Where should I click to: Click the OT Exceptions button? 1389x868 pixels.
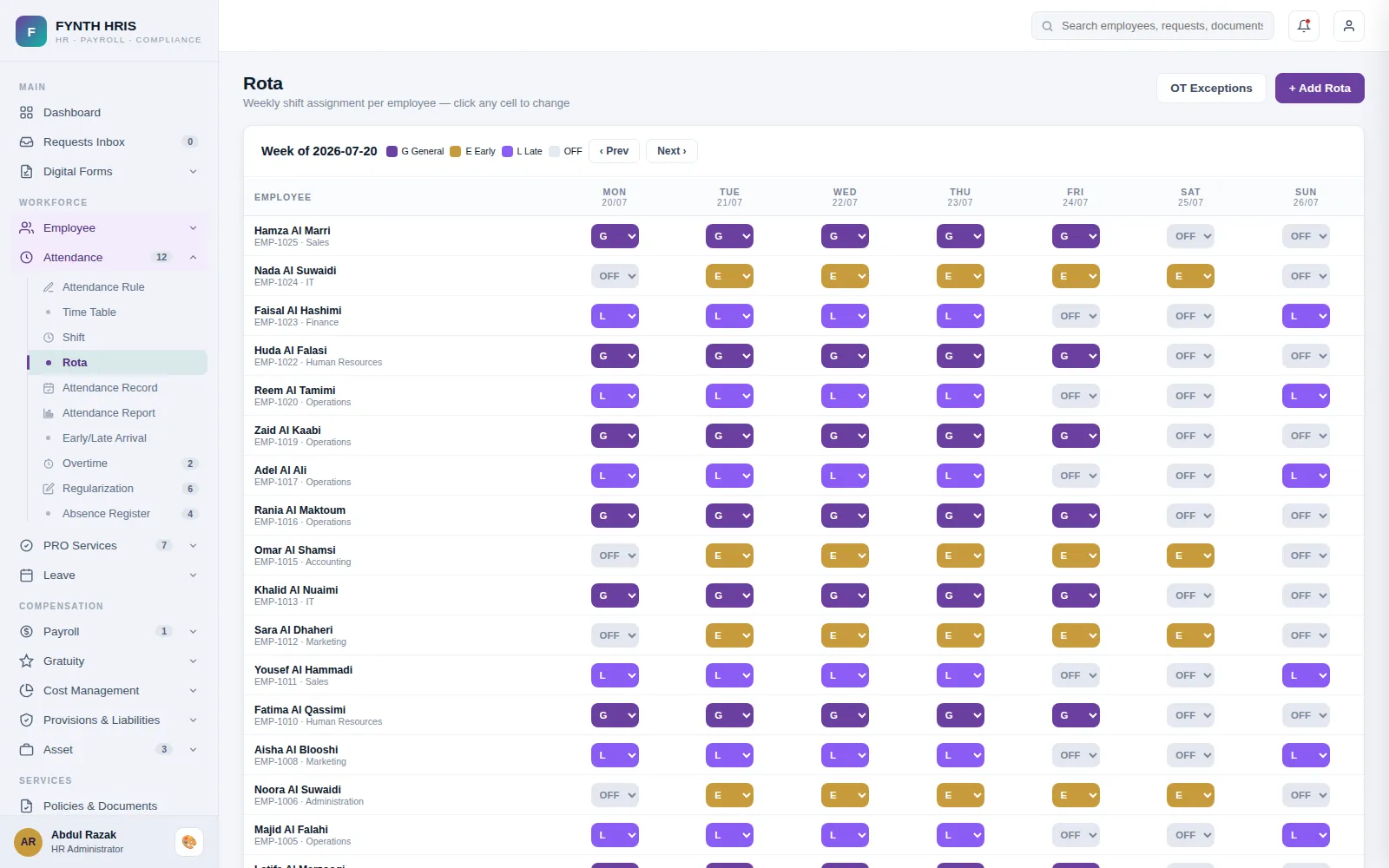1211,88
